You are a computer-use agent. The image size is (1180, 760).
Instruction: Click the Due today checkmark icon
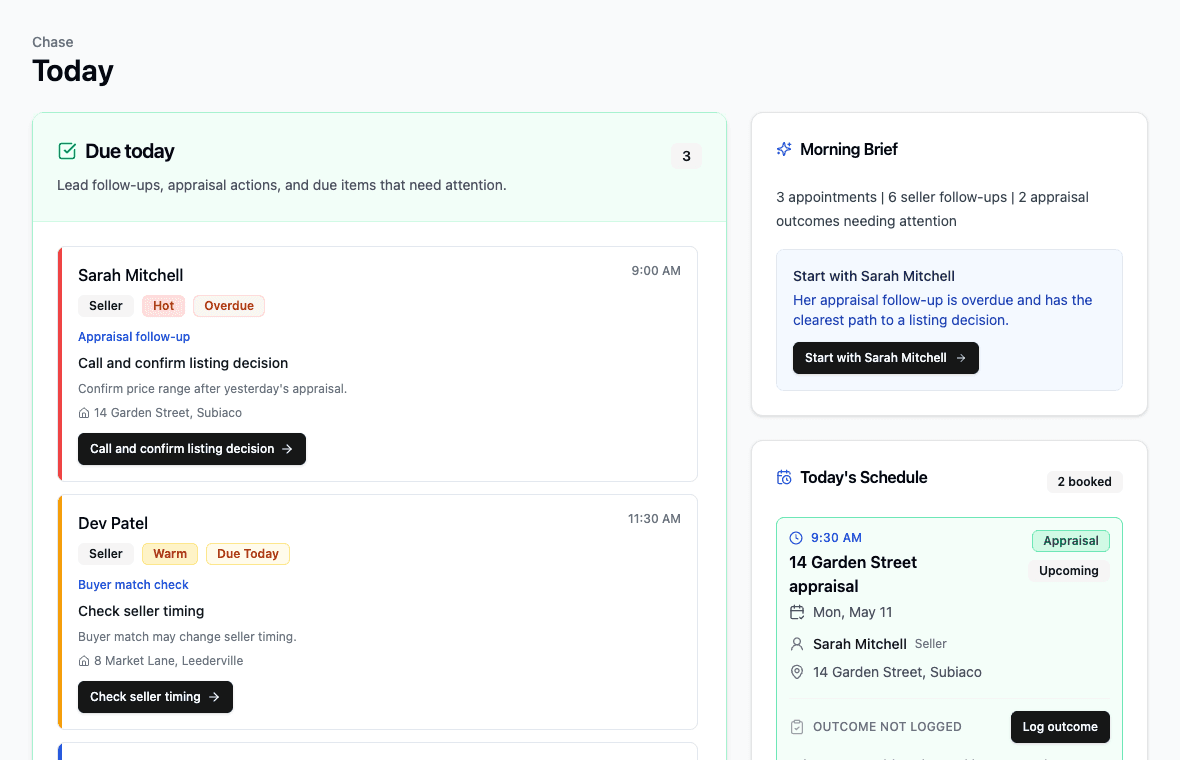click(x=67, y=151)
